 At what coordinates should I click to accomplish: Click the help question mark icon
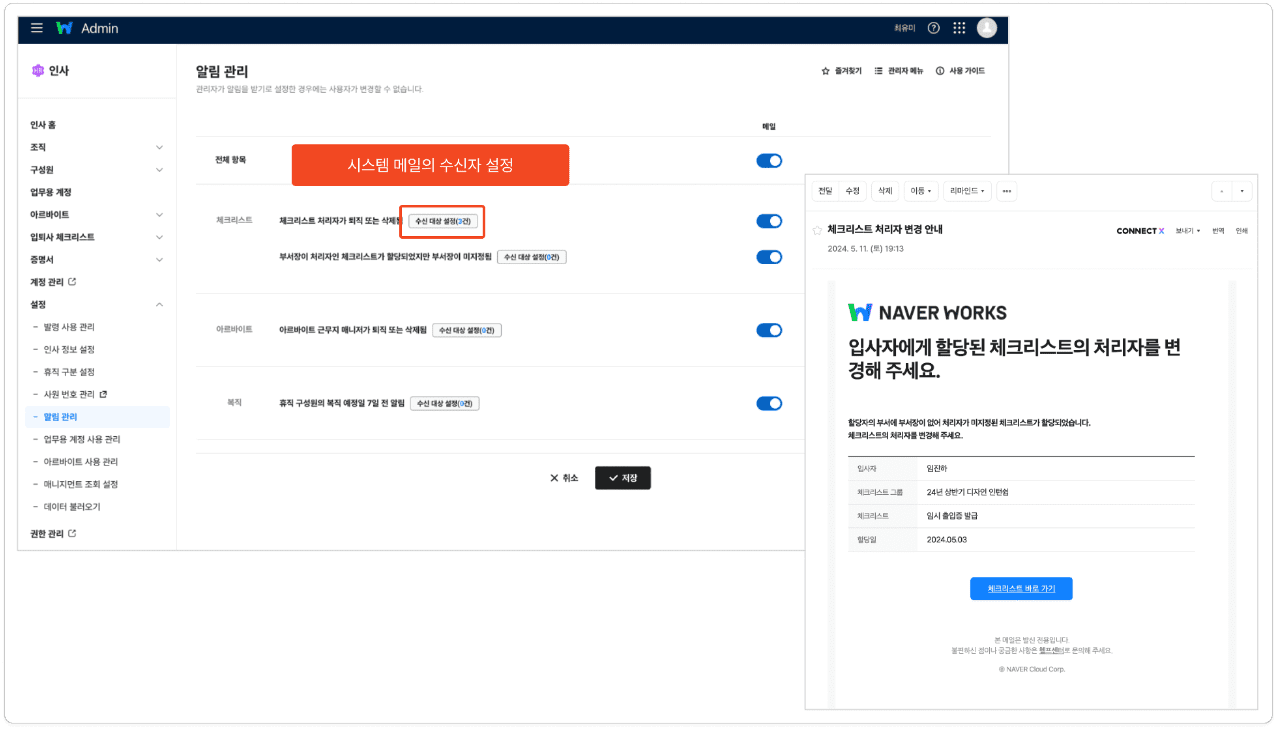coord(934,28)
